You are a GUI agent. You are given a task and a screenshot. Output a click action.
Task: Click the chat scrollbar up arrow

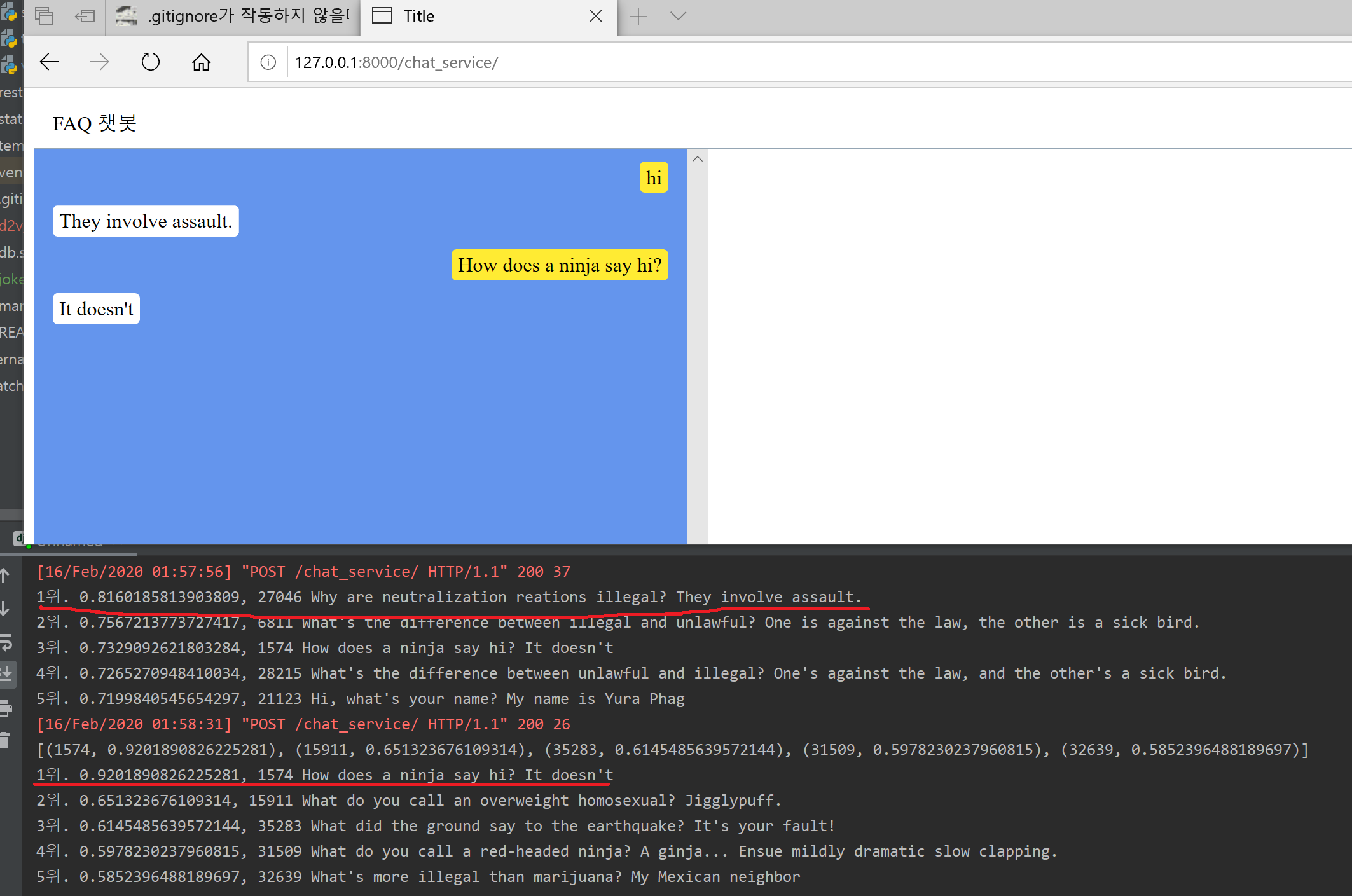click(698, 159)
